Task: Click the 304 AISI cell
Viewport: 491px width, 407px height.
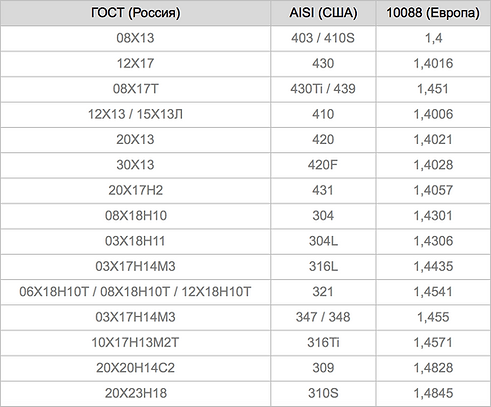Action: 323,216
